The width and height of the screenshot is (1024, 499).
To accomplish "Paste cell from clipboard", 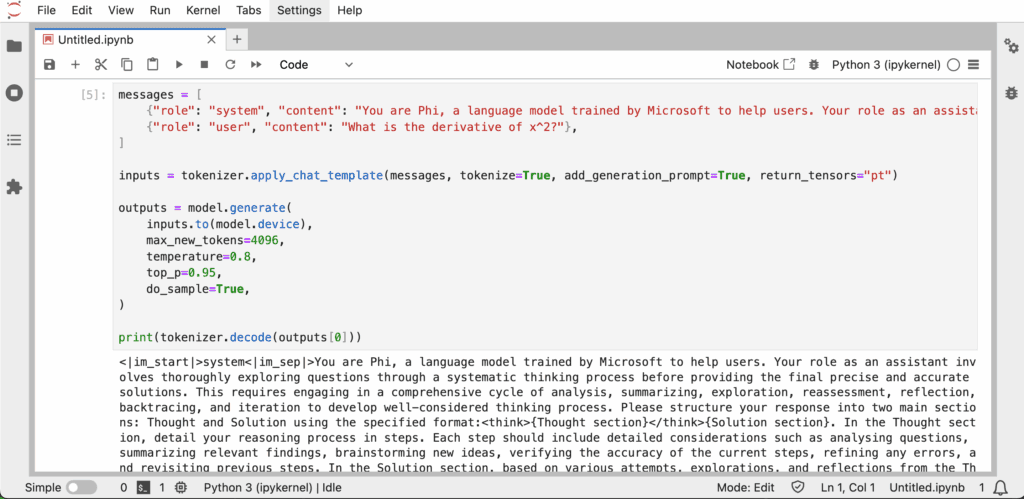I will coord(153,65).
